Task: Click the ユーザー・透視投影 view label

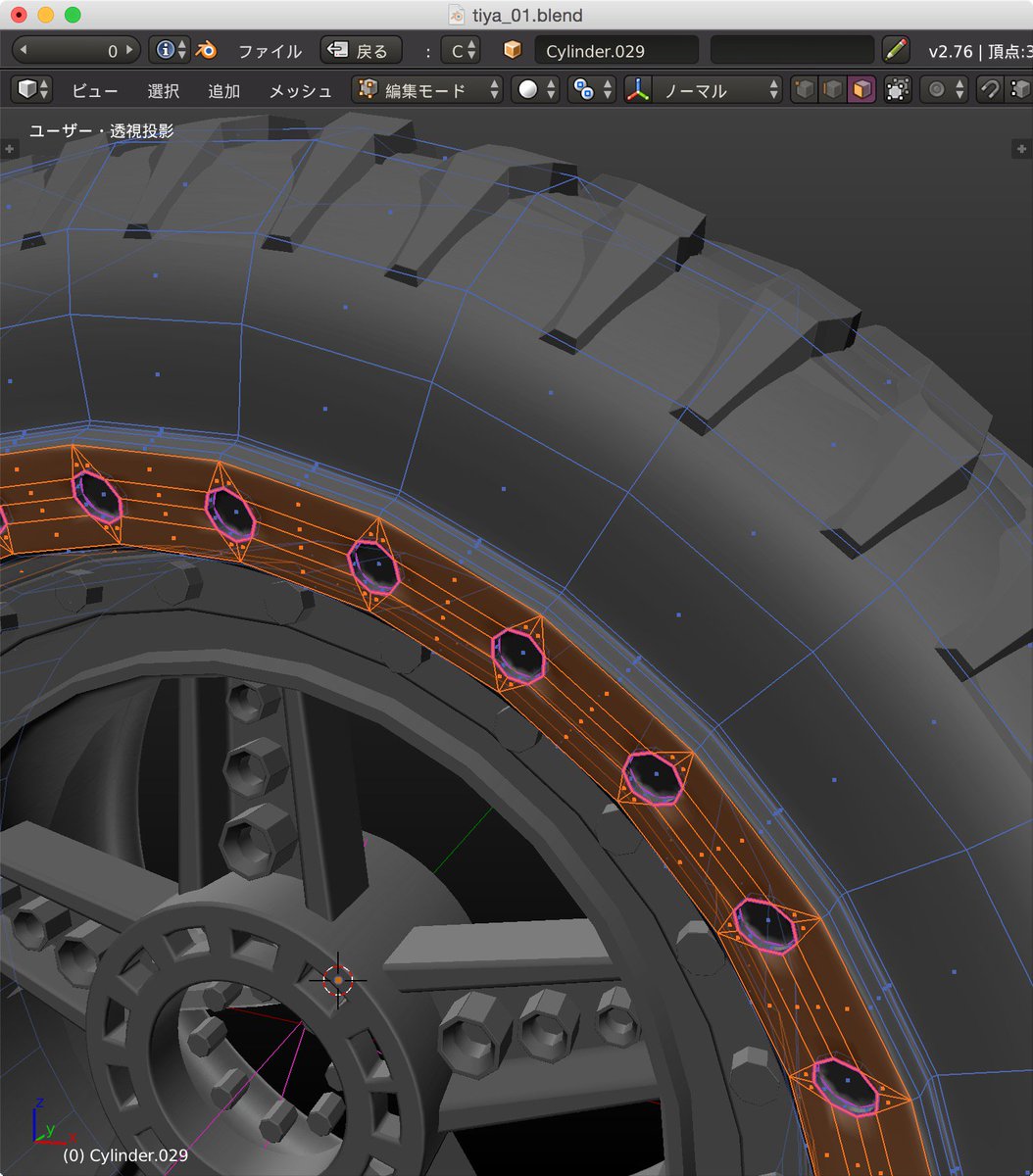Action: [x=102, y=129]
